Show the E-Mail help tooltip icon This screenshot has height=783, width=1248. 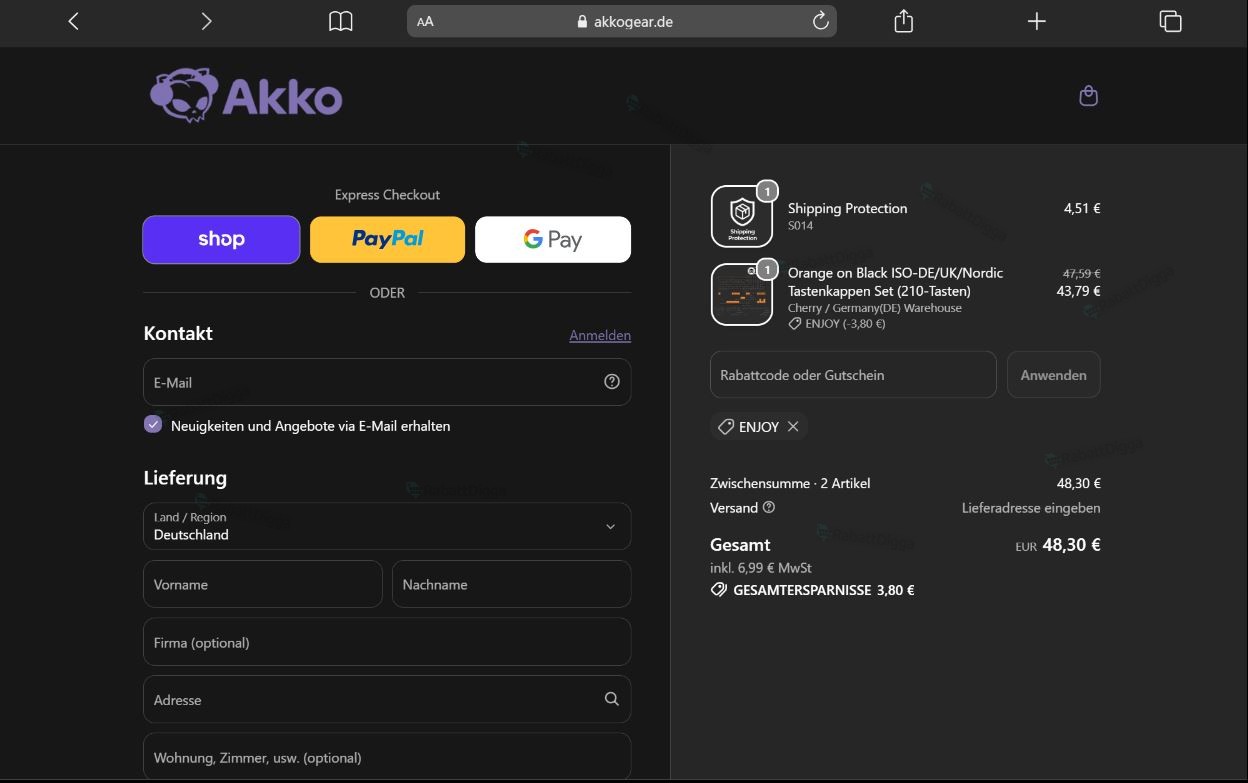pyautogui.click(x=612, y=382)
